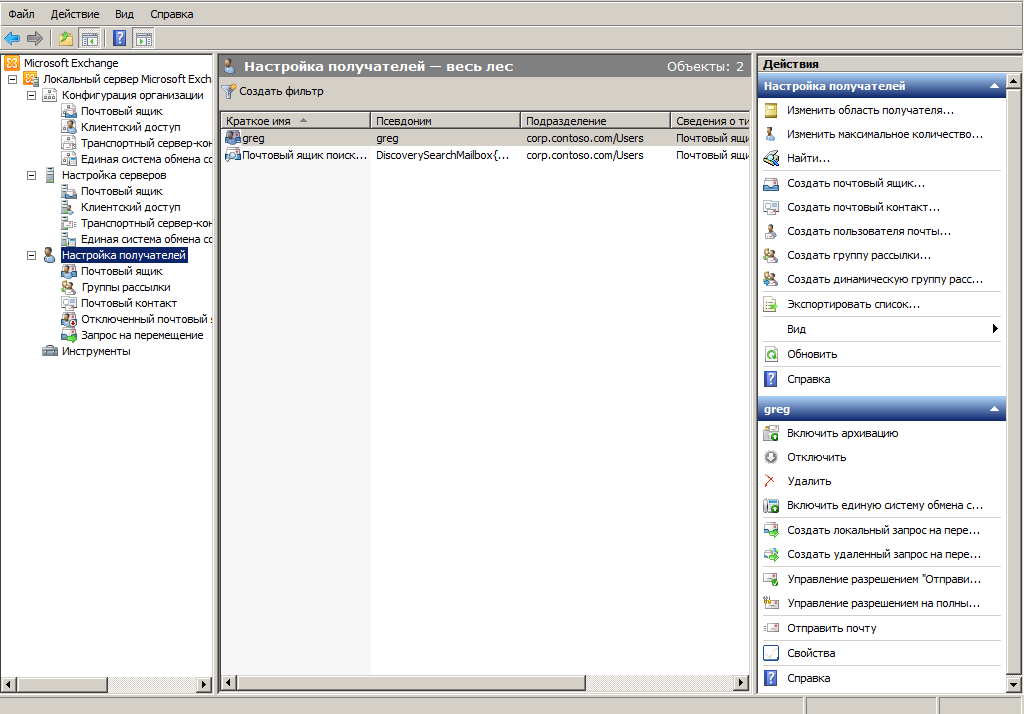This screenshot has width=1024, height=714.
Task: Select the Microsoft Exchange root node
Action: 71,63
